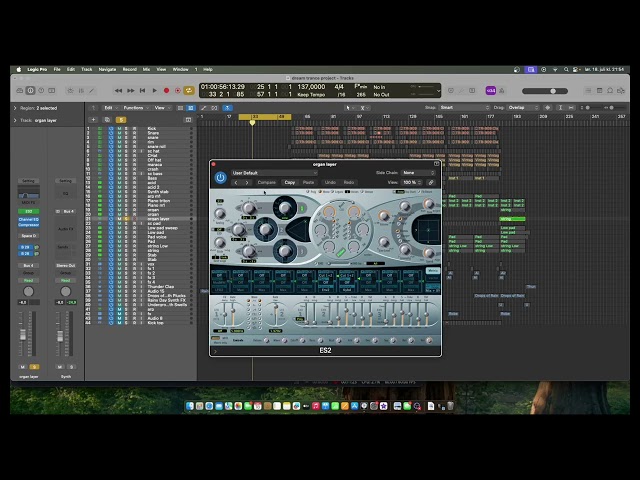
Task: Open the Tracks area View dropdown
Action: point(162,108)
